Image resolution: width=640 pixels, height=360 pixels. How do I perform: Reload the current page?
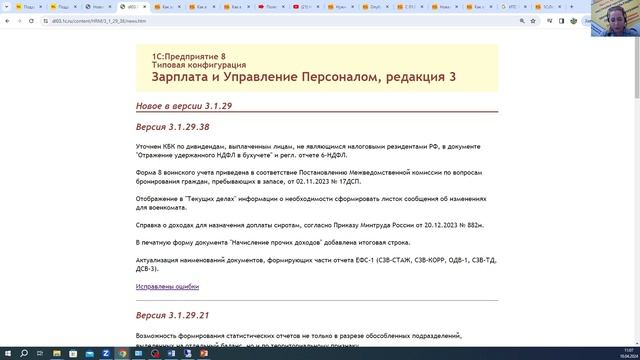tap(31, 21)
